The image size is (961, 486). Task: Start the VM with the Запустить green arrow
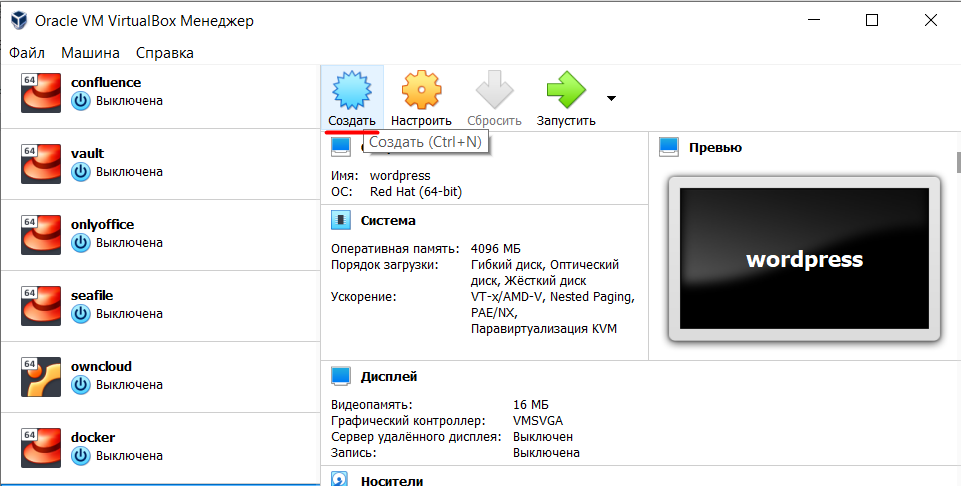pyautogui.click(x=566, y=89)
